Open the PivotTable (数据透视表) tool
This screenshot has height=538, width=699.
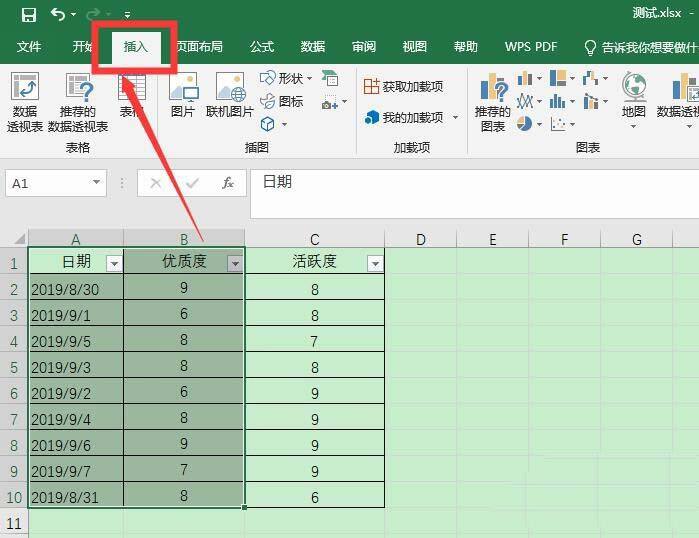click(25, 101)
